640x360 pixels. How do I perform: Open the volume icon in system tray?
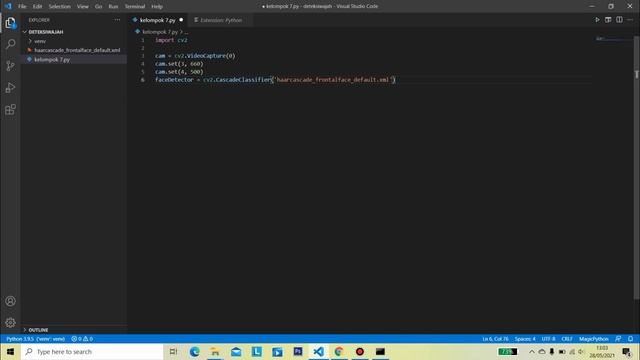(x=580, y=351)
